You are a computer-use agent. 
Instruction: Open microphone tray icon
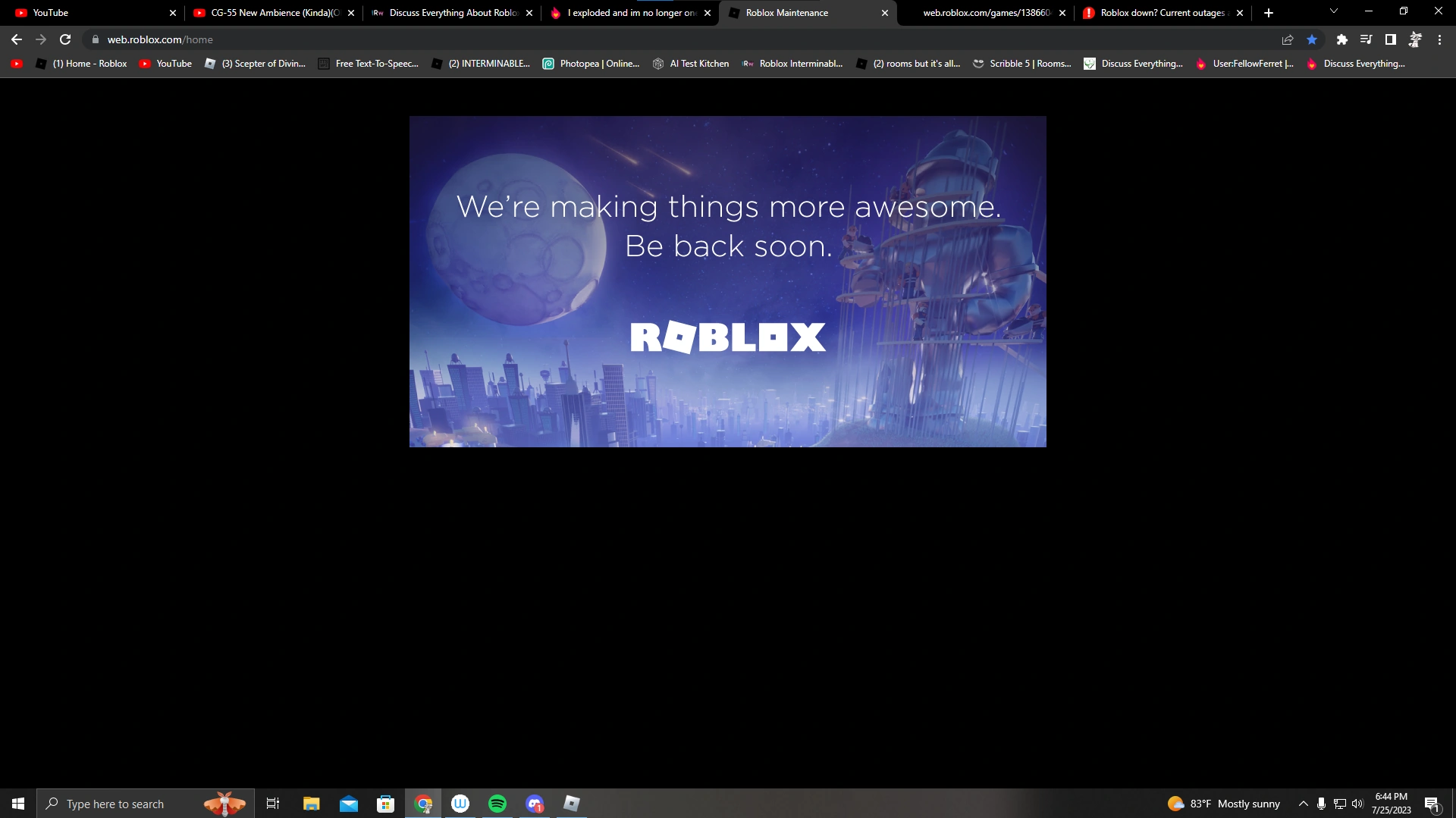click(x=1321, y=804)
